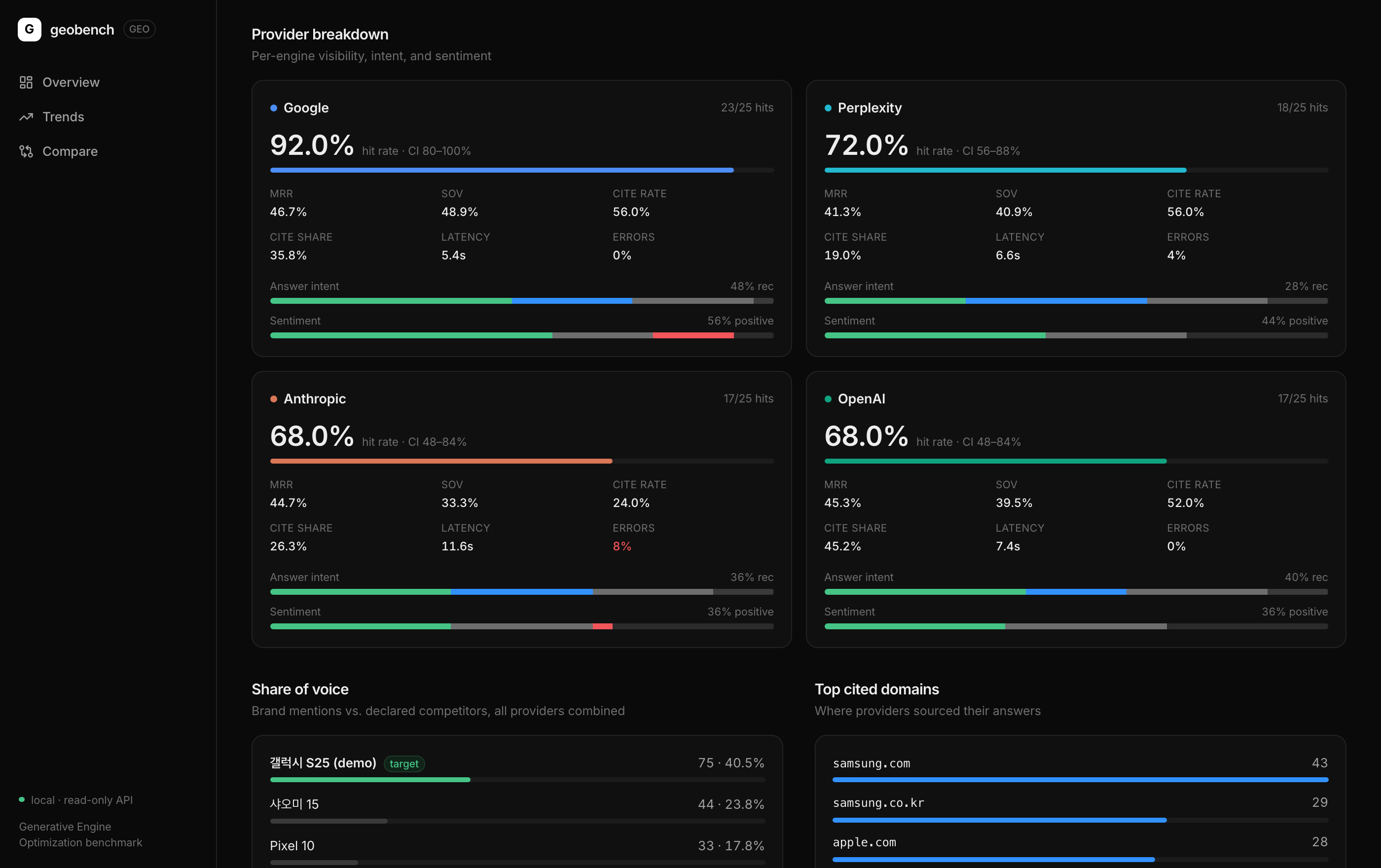Click Perplexity's MRR value '41.3%'
Image resolution: width=1381 pixels, height=868 pixels.
click(x=842, y=212)
